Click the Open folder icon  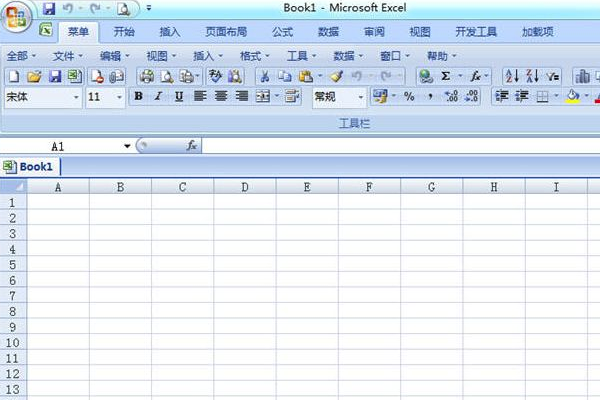click(x=34, y=76)
